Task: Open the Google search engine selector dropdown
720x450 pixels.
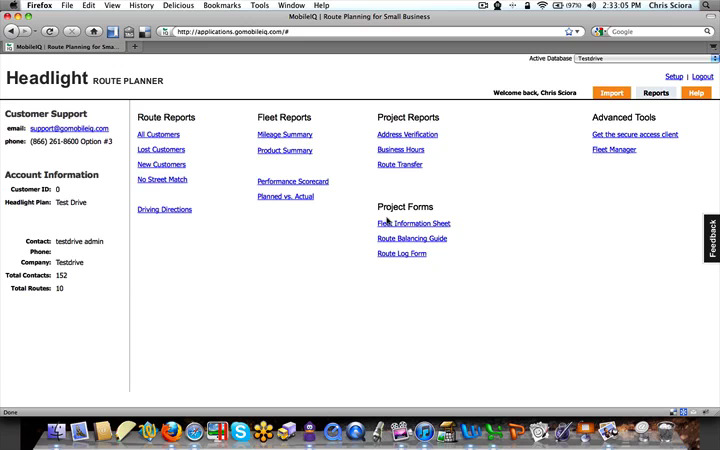Action: [x=601, y=31]
